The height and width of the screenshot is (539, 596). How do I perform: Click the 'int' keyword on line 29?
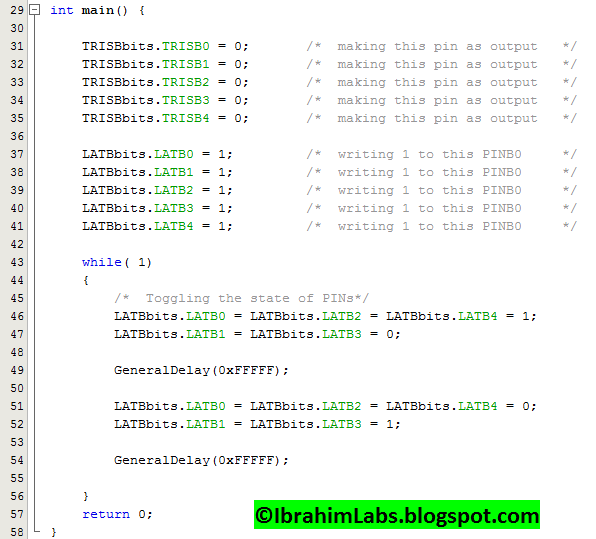click(62, 10)
